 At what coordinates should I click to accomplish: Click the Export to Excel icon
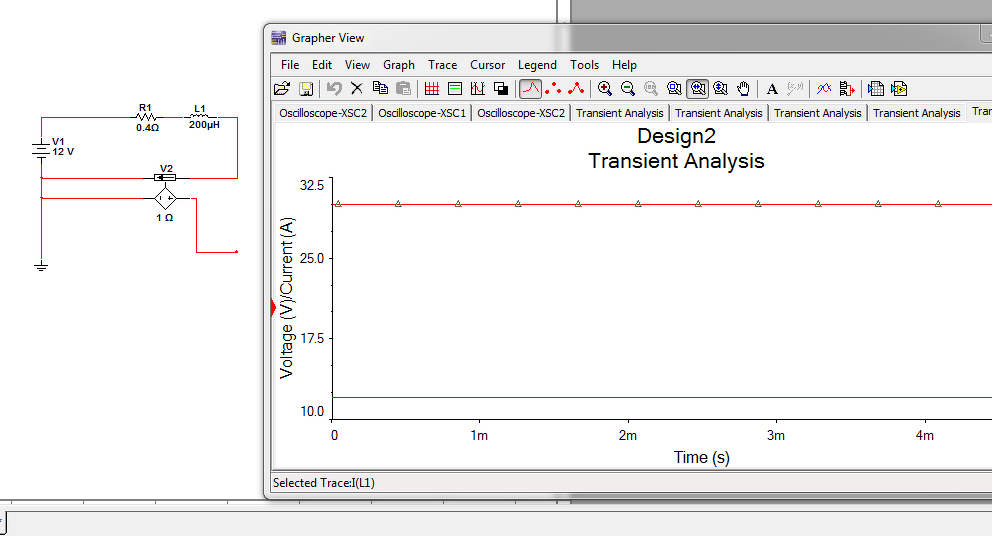click(876, 89)
